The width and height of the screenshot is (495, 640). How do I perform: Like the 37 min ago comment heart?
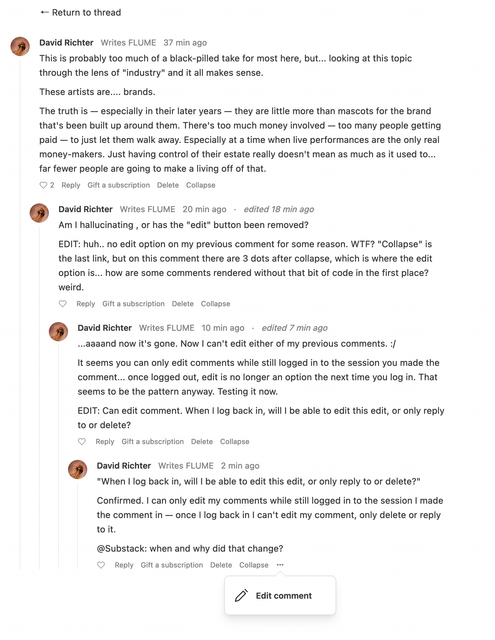[x=43, y=185]
